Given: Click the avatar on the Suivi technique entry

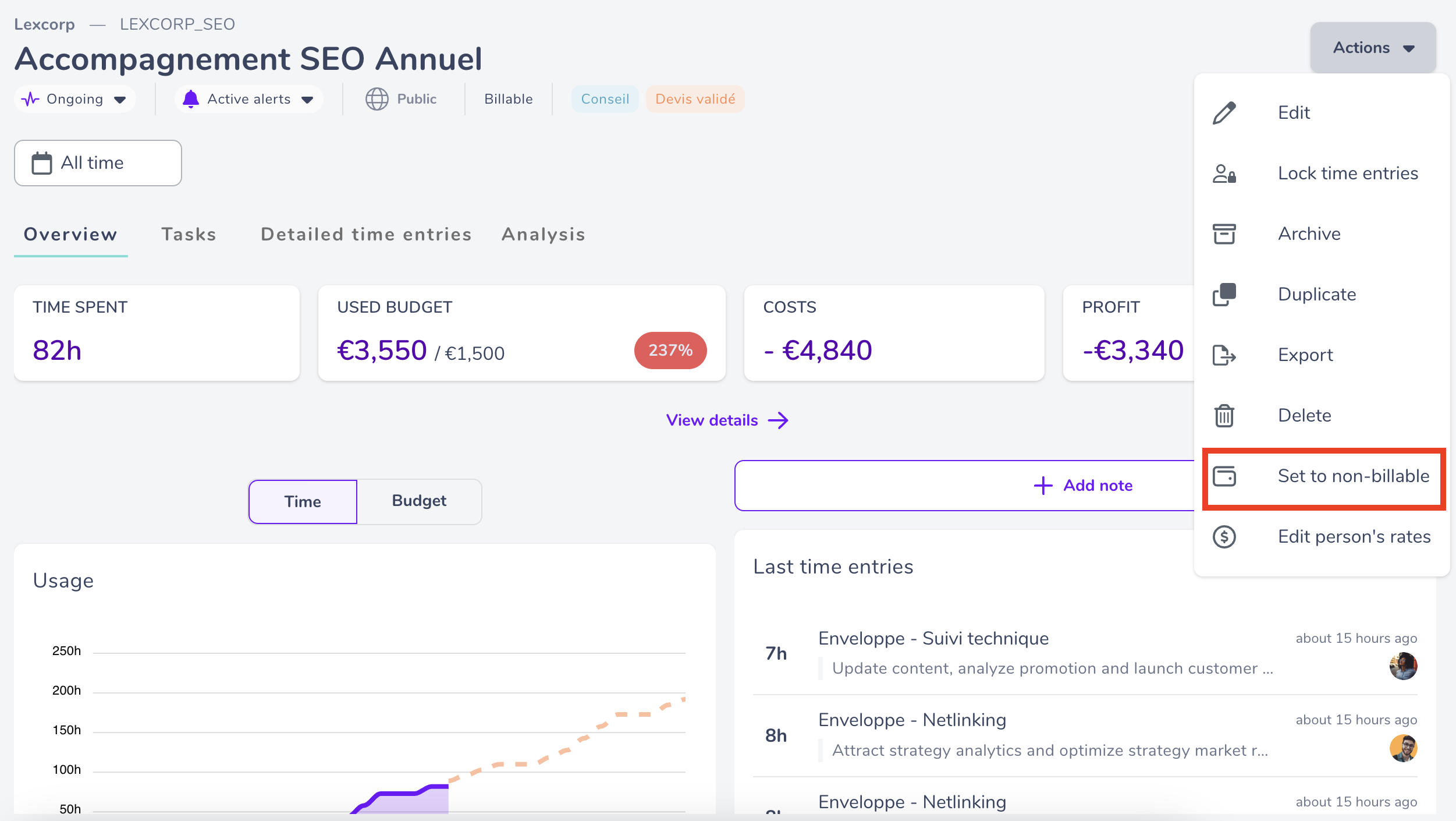Looking at the screenshot, I should tap(1404, 666).
